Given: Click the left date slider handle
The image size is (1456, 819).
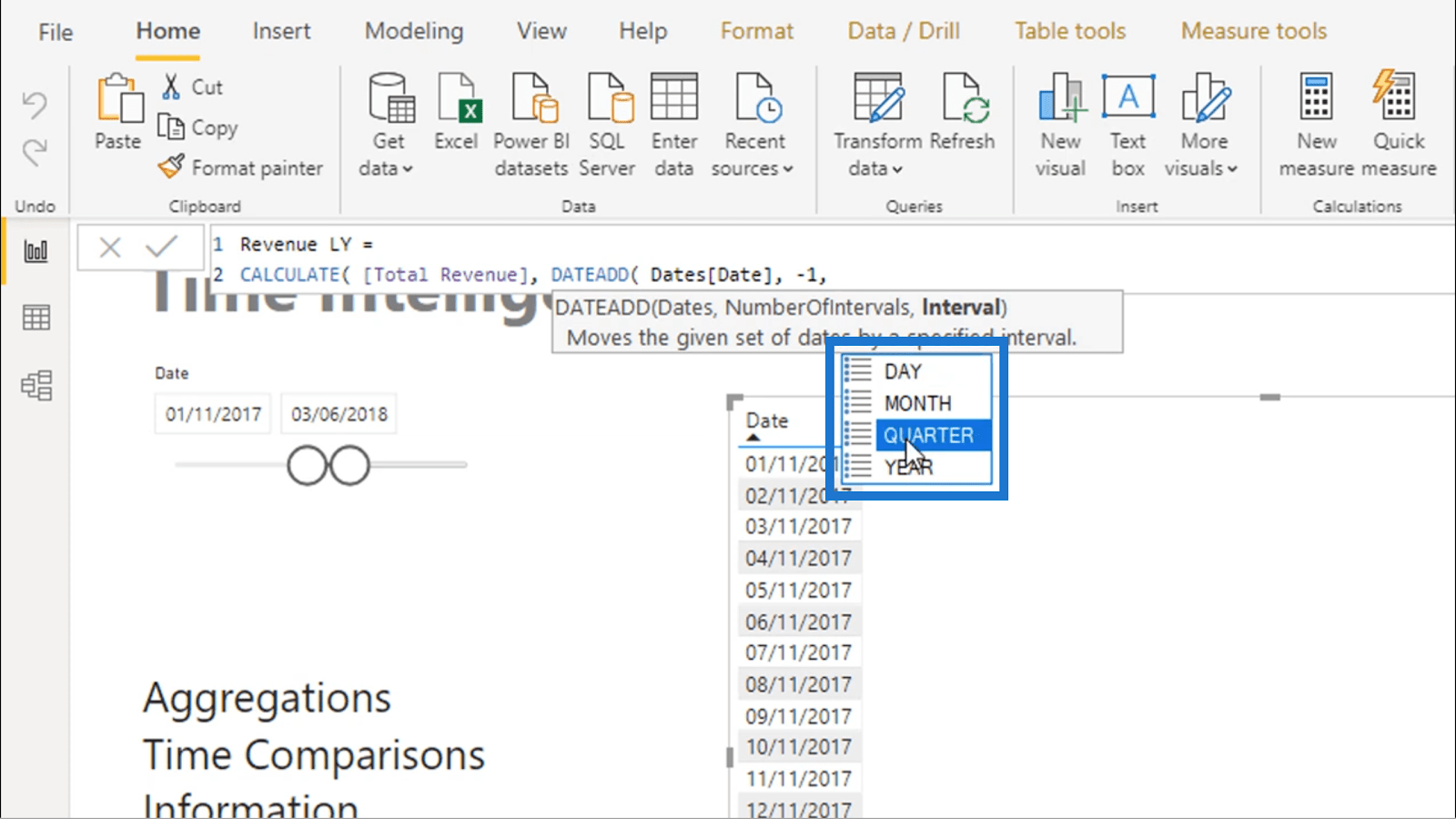Looking at the screenshot, I should click(x=307, y=465).
